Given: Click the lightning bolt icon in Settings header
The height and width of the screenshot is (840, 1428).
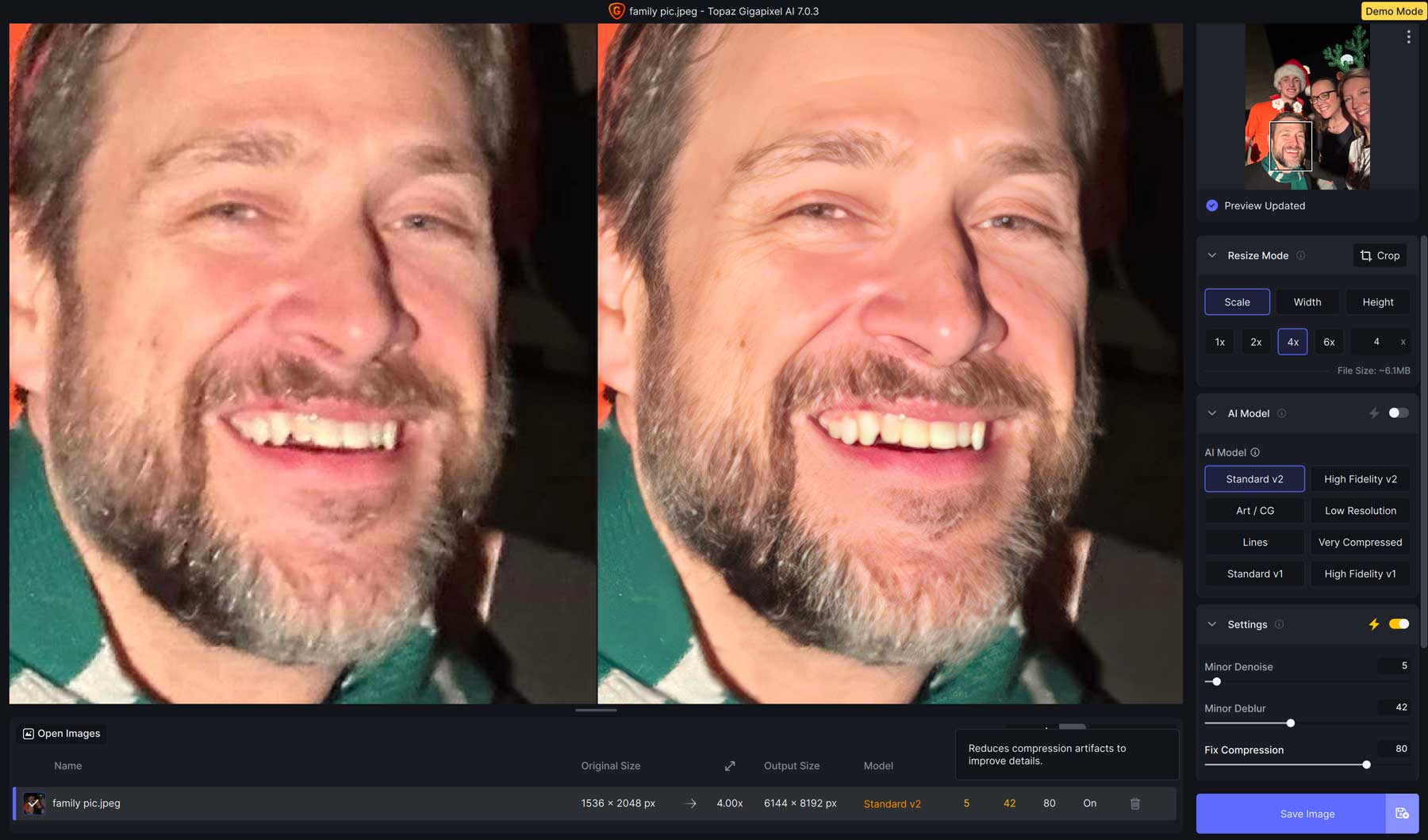Looking at the screenshot, I should 1374,624.
